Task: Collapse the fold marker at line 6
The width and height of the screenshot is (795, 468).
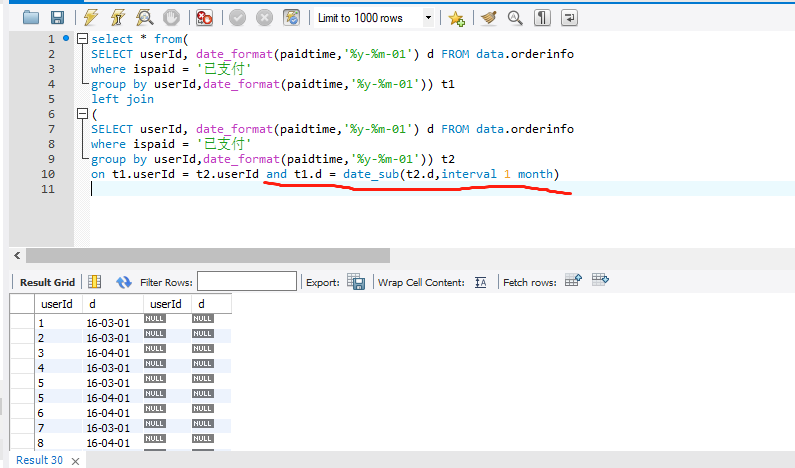Action: tap(82, 114)
